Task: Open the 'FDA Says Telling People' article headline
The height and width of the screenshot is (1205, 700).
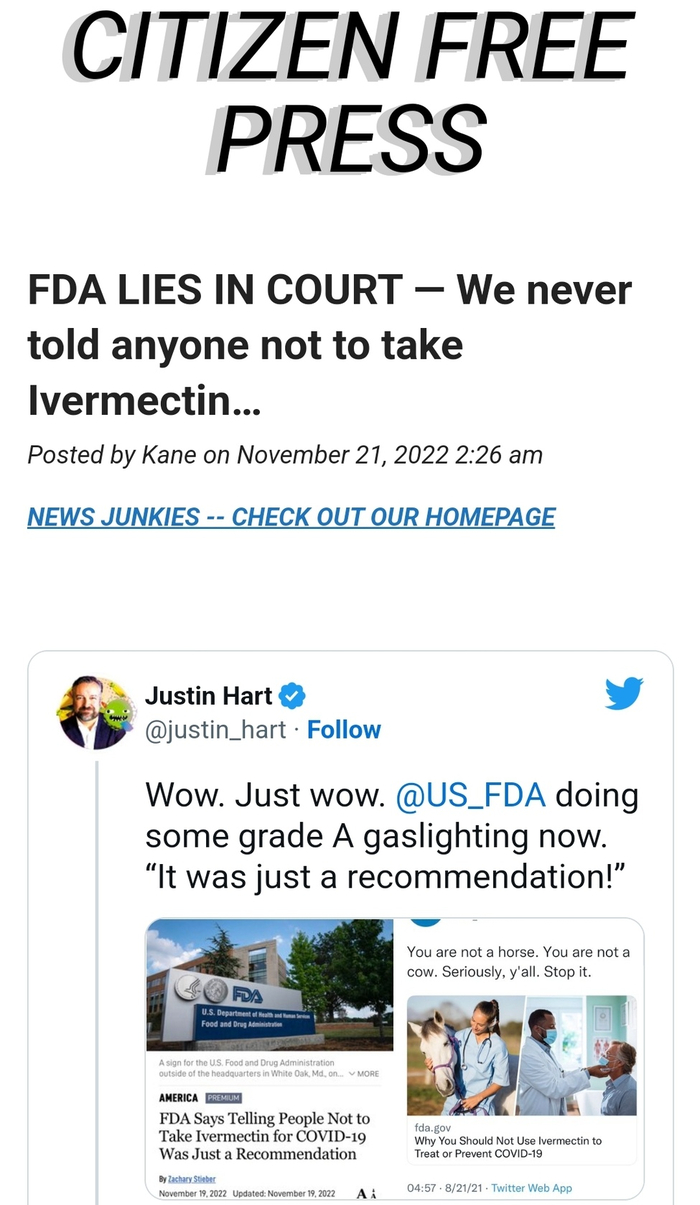Action: (x=264, y=1135)
